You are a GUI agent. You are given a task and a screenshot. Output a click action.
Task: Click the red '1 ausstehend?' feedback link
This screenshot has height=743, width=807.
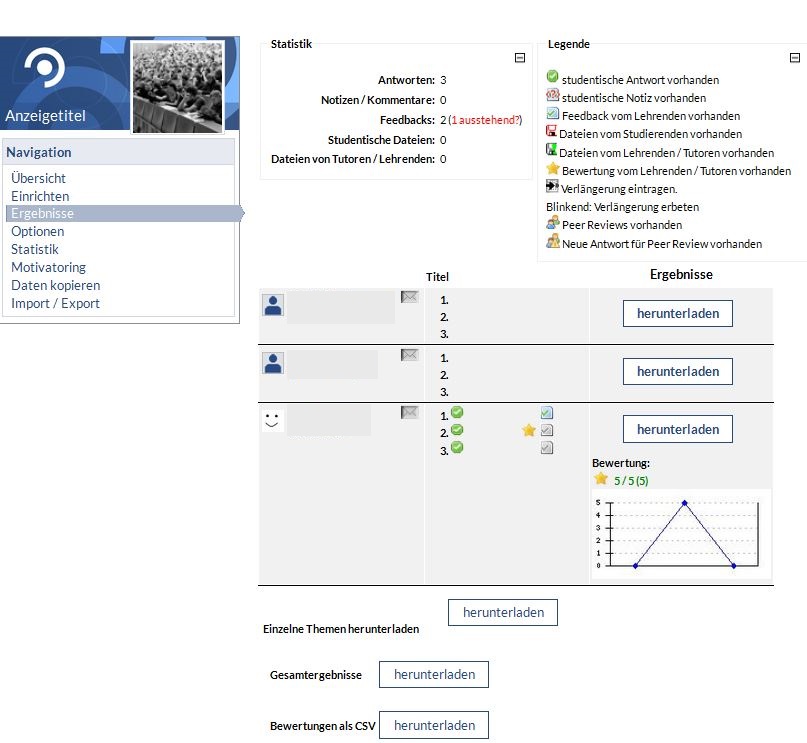[x=486, y=120]
